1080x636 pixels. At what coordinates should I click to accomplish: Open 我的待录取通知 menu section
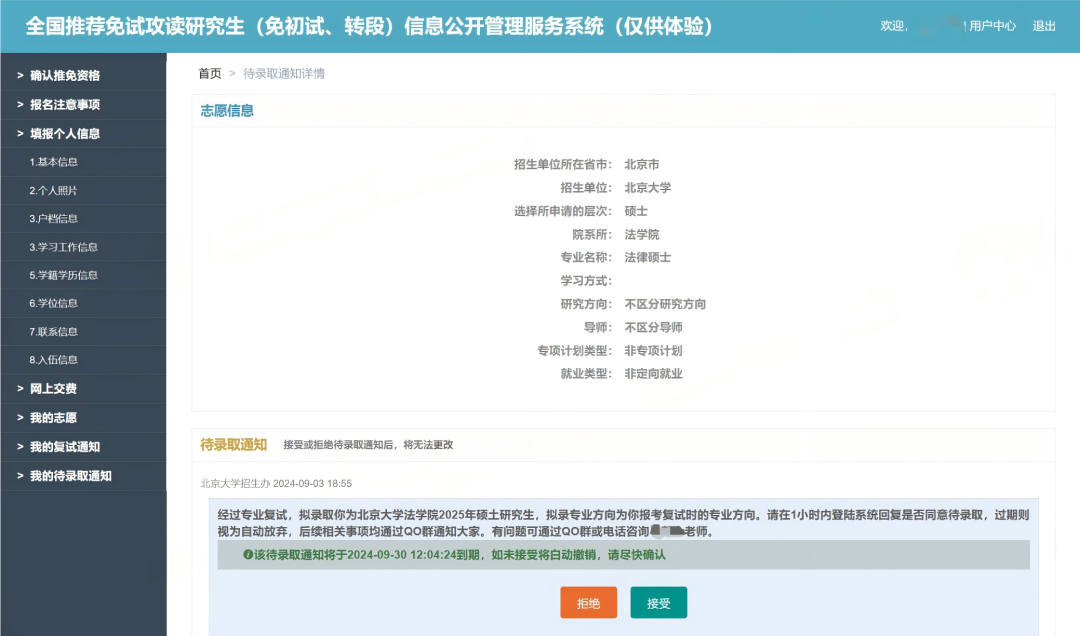71,475
